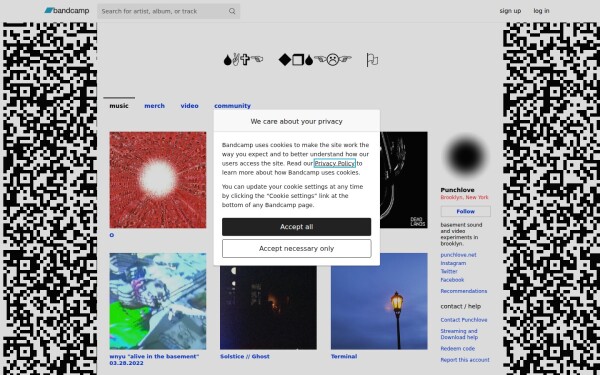Image resolution: width=600 pixels, height=375 pixels.
Task: Open the black Dead Lands album cover
Action: pyautogui.click(x=404, y=180)
